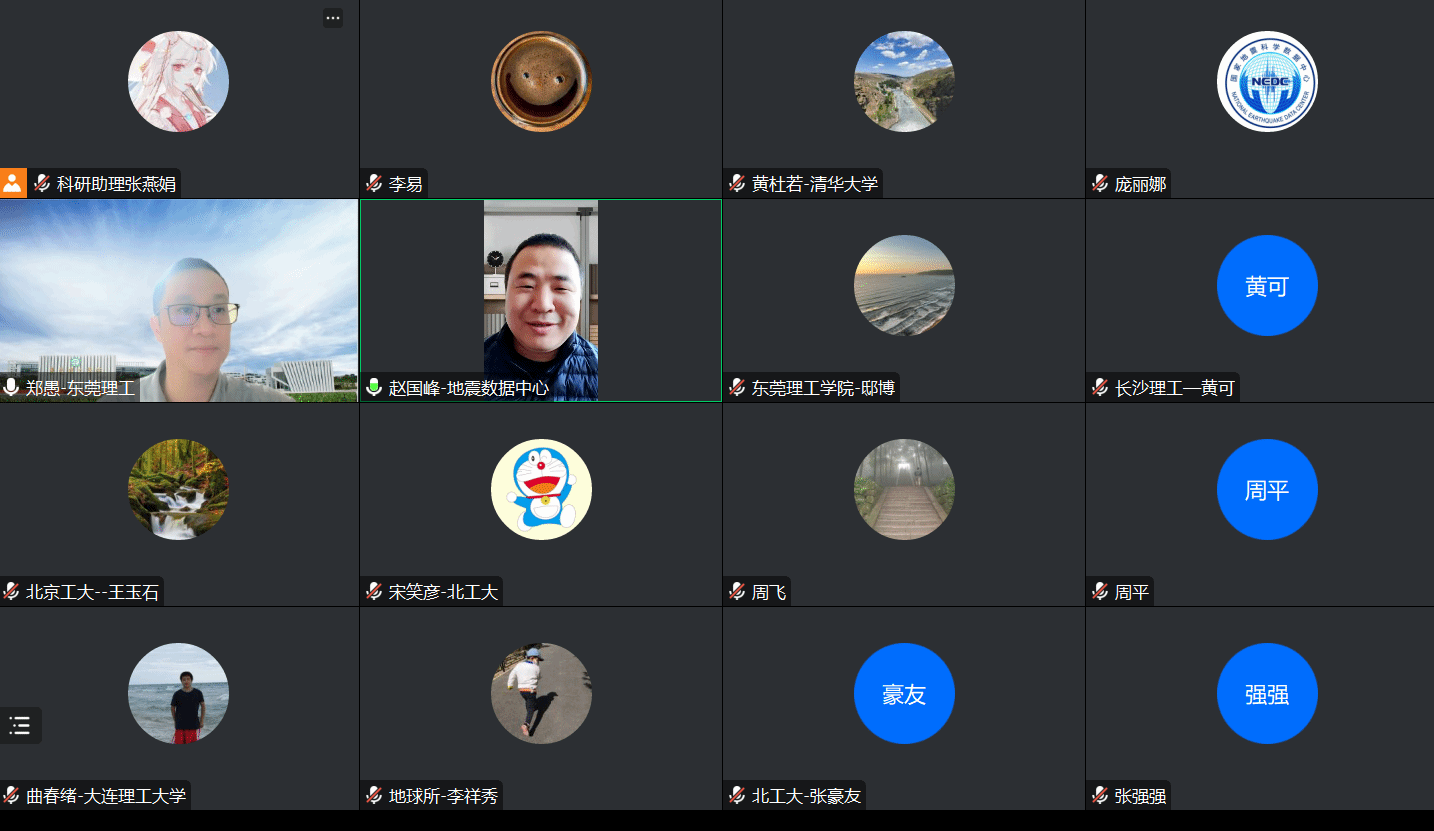Viewport: 1434px width, 831px height.
Task: Select 黄可's blue initial avatar
Action: tap(1267, 285)
